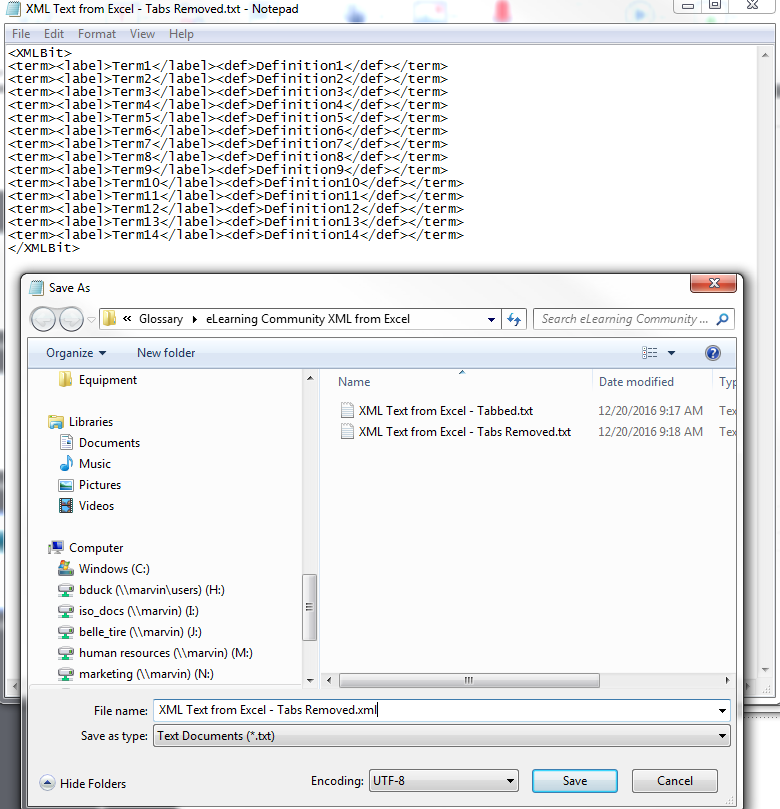Open the View menu in Notepad
This screenshot has height=809, width=780.
[142, 34]
